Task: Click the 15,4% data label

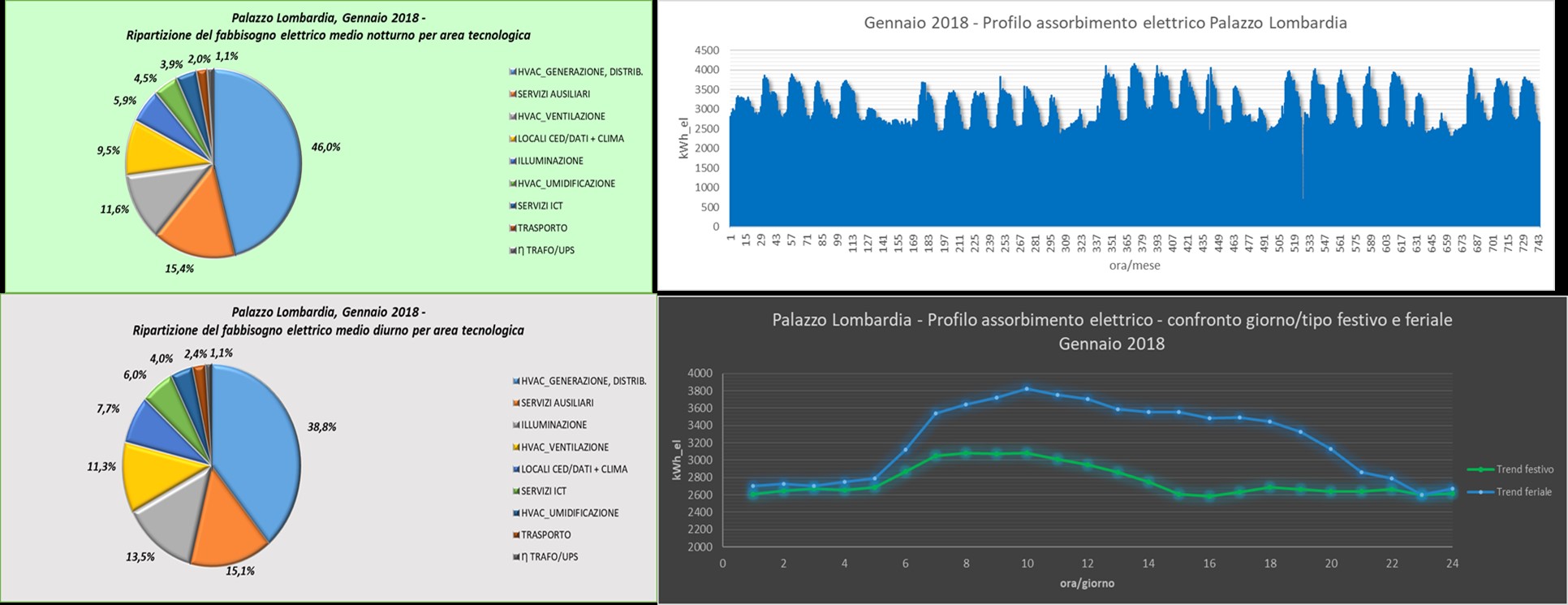Action: (x=179, y=268)
